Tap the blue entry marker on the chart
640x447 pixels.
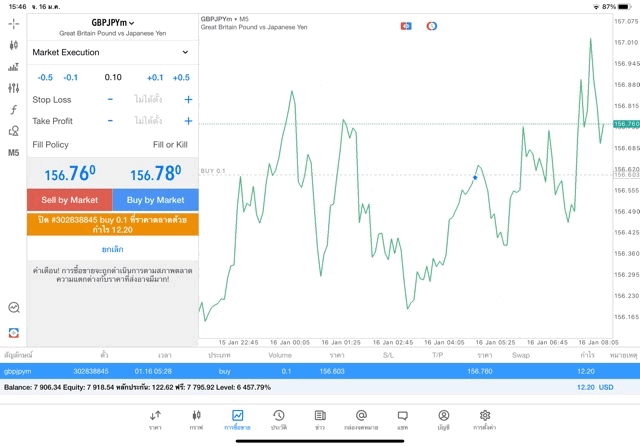pyautogui.click(x=475, y=178)
